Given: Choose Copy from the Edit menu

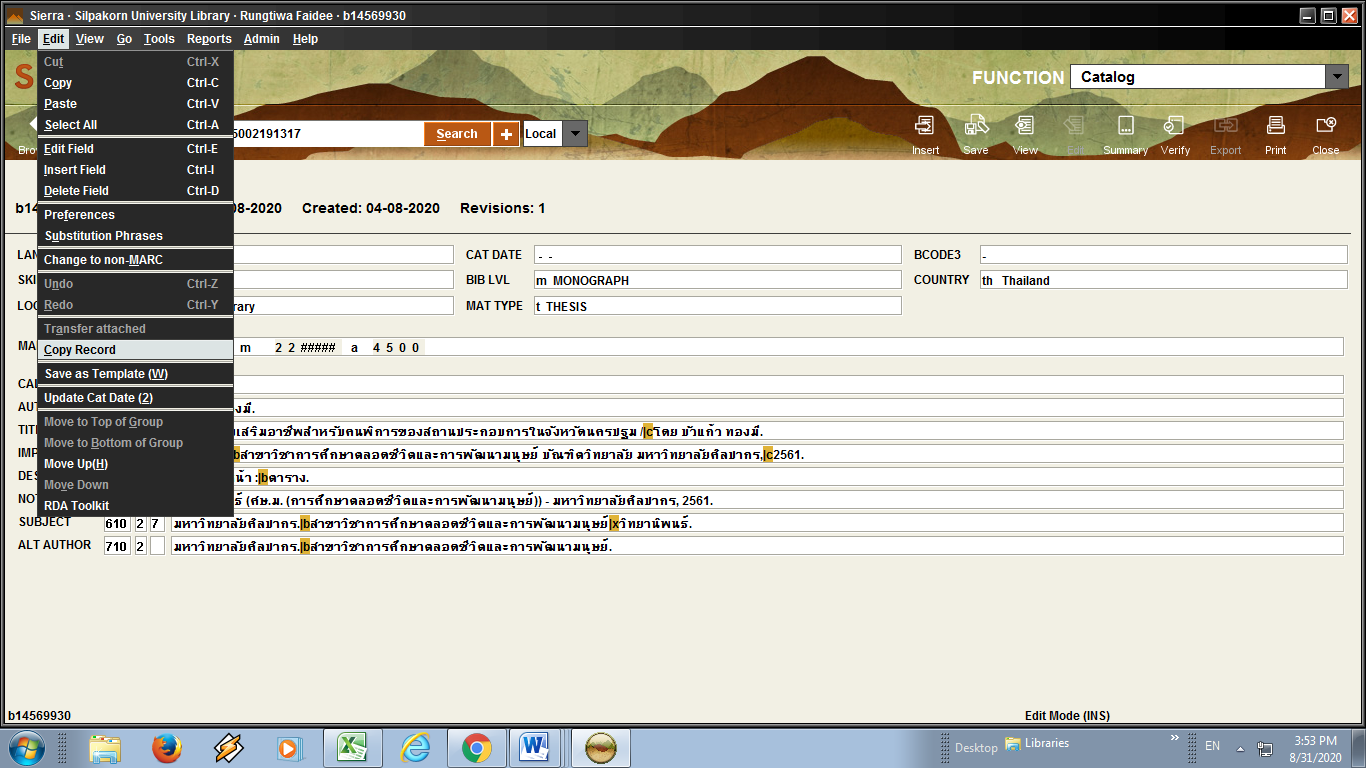Looking at the screenshot, I should 135,83.
